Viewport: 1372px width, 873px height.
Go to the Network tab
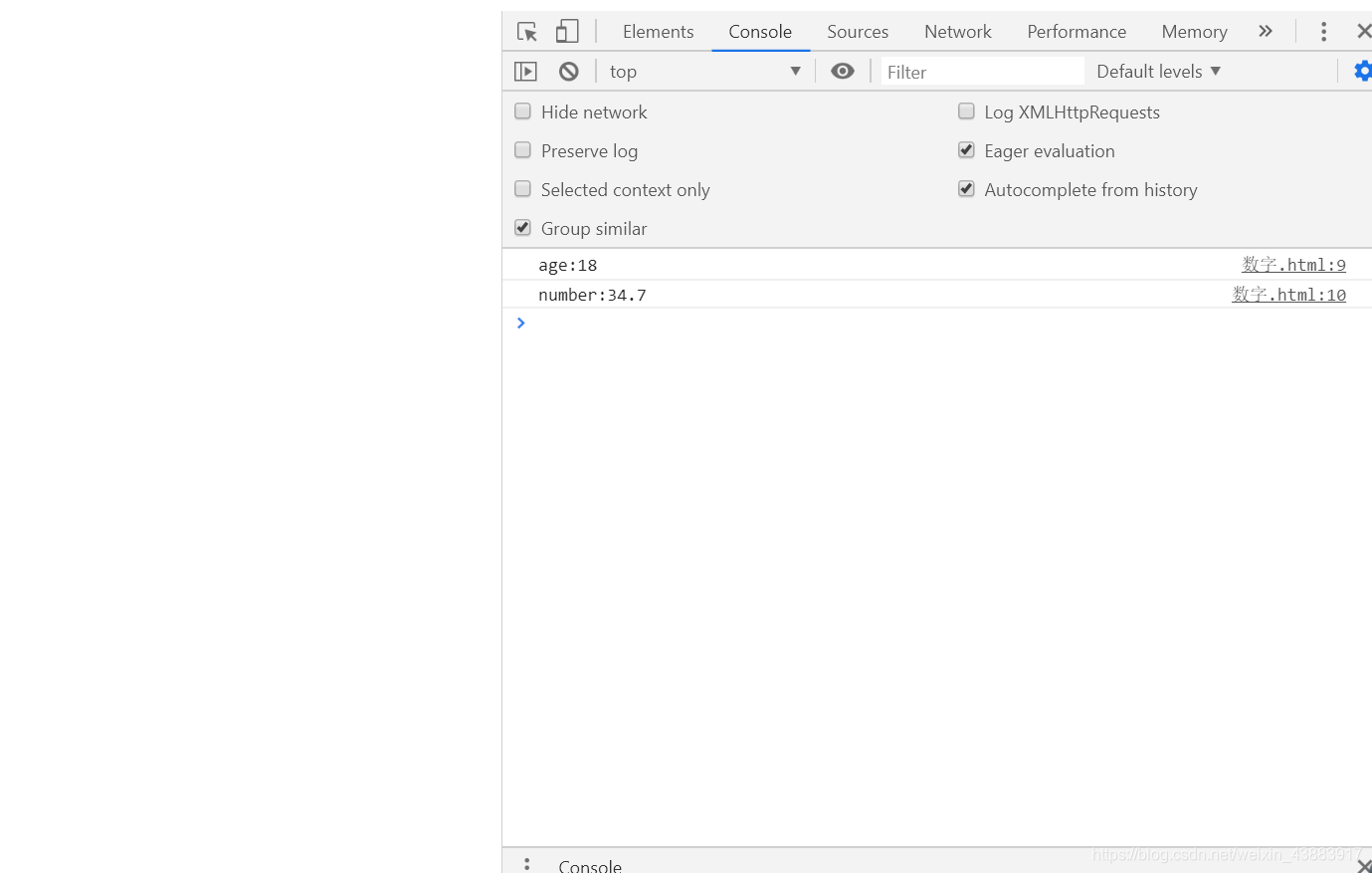958,32
